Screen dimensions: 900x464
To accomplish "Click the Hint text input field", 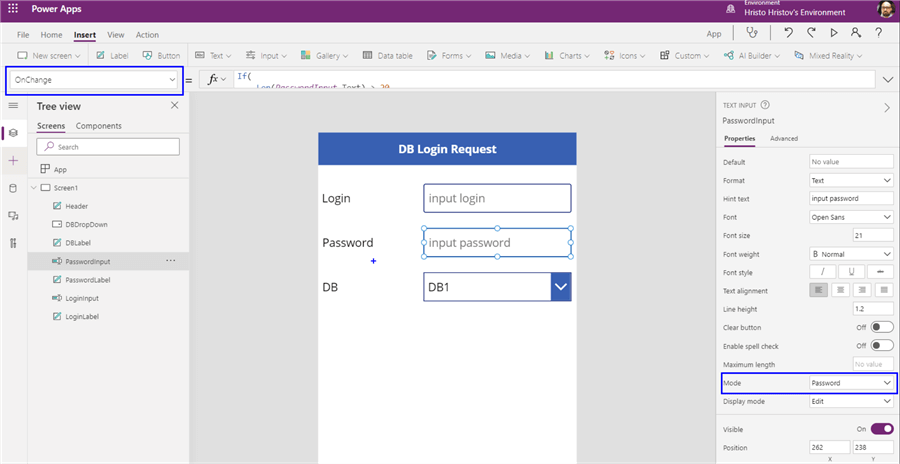I will (x=851, y=199).
